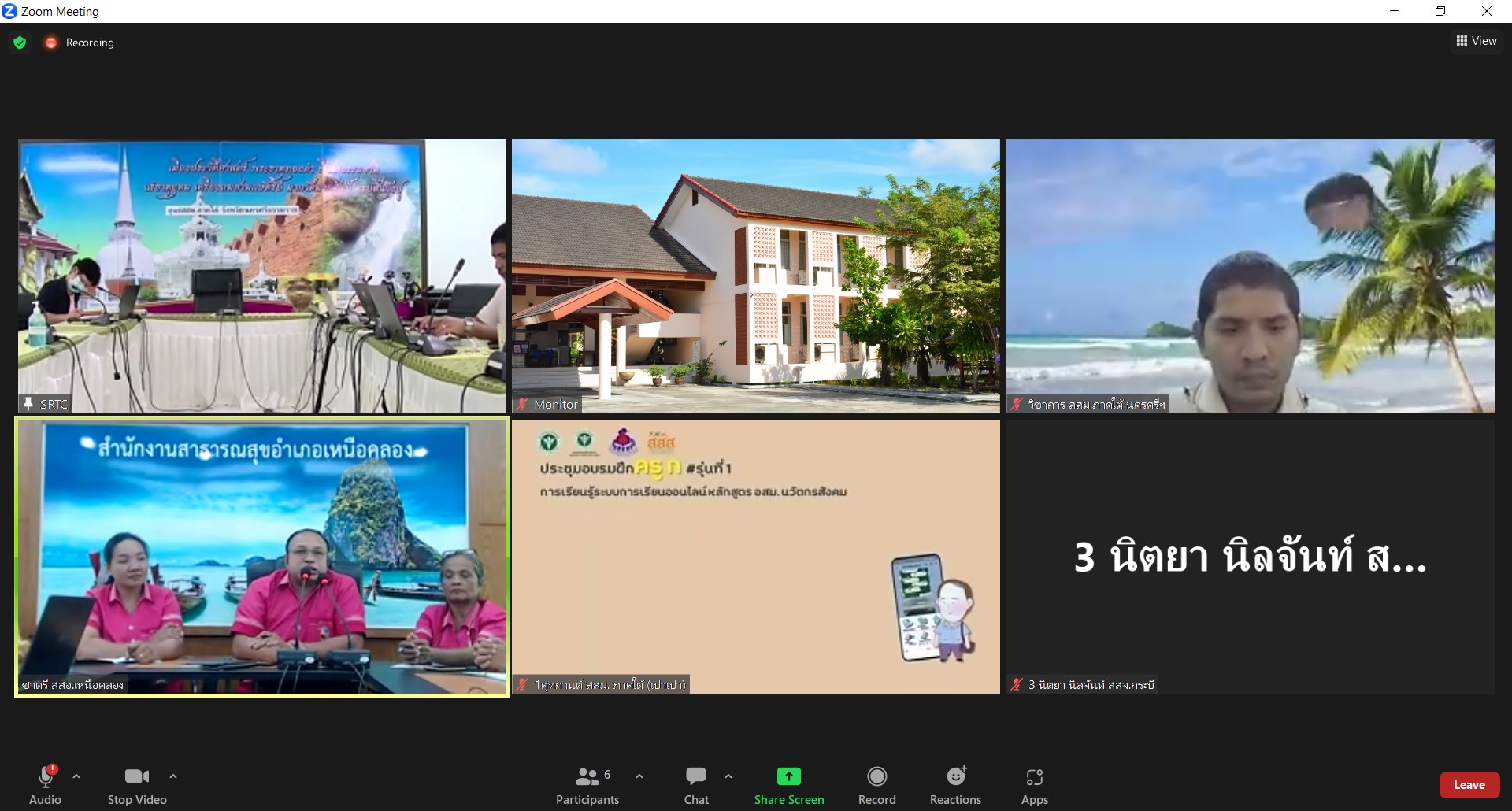Click the red Leave button
Image resolution: width=1512 pixels, height=811 pixels.
(x=1469, y=785)
